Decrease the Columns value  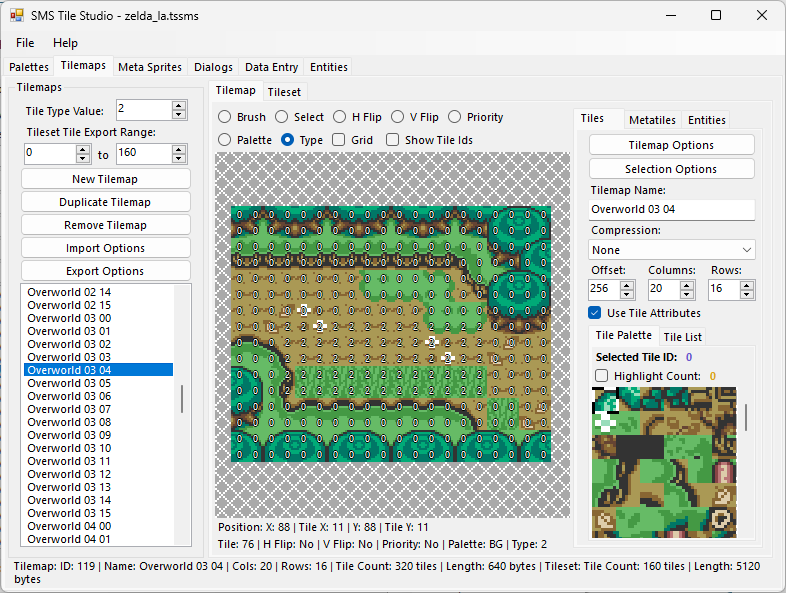tap(687, 294)
